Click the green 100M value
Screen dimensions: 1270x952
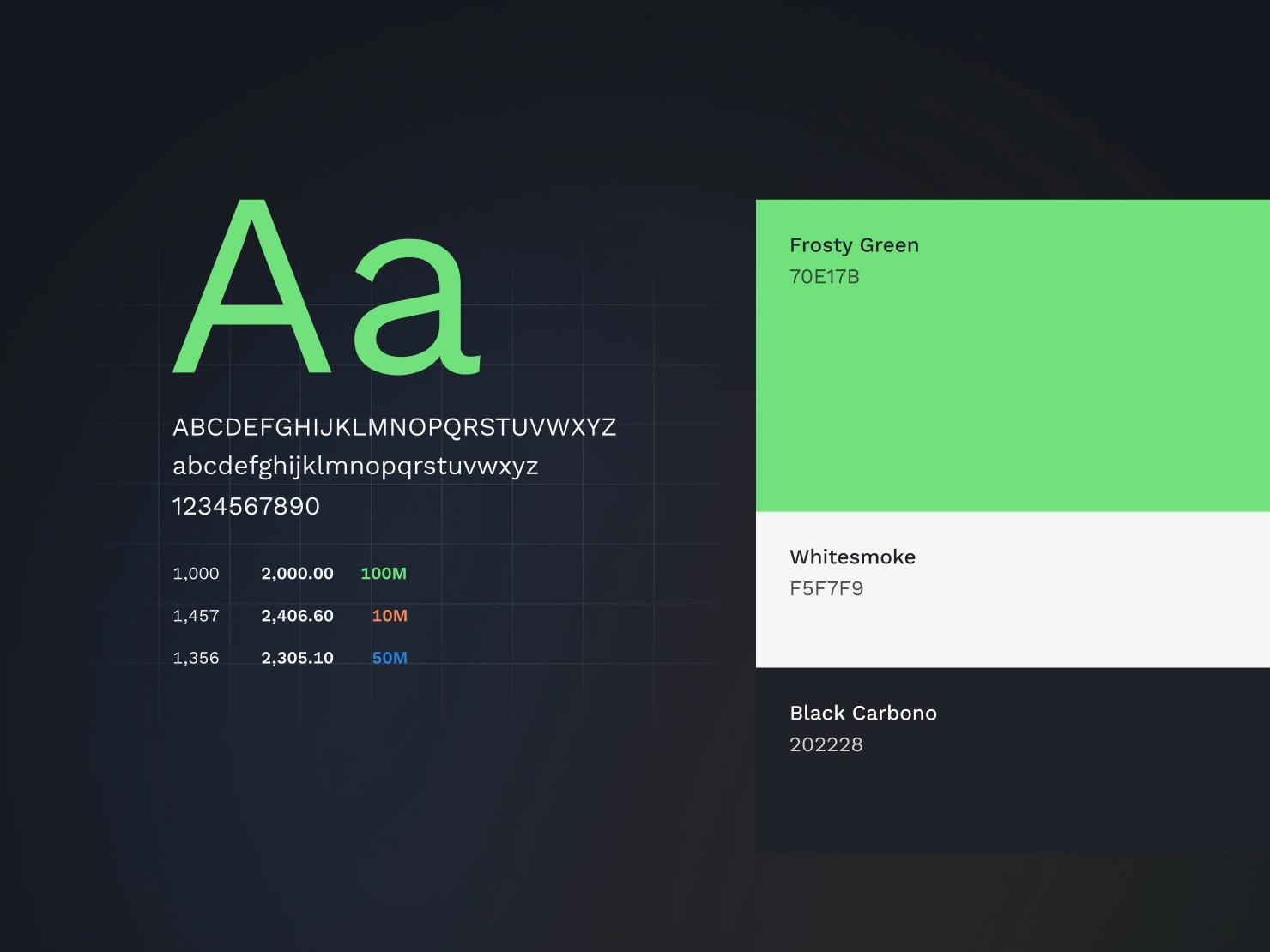click(x=384, y=574)
